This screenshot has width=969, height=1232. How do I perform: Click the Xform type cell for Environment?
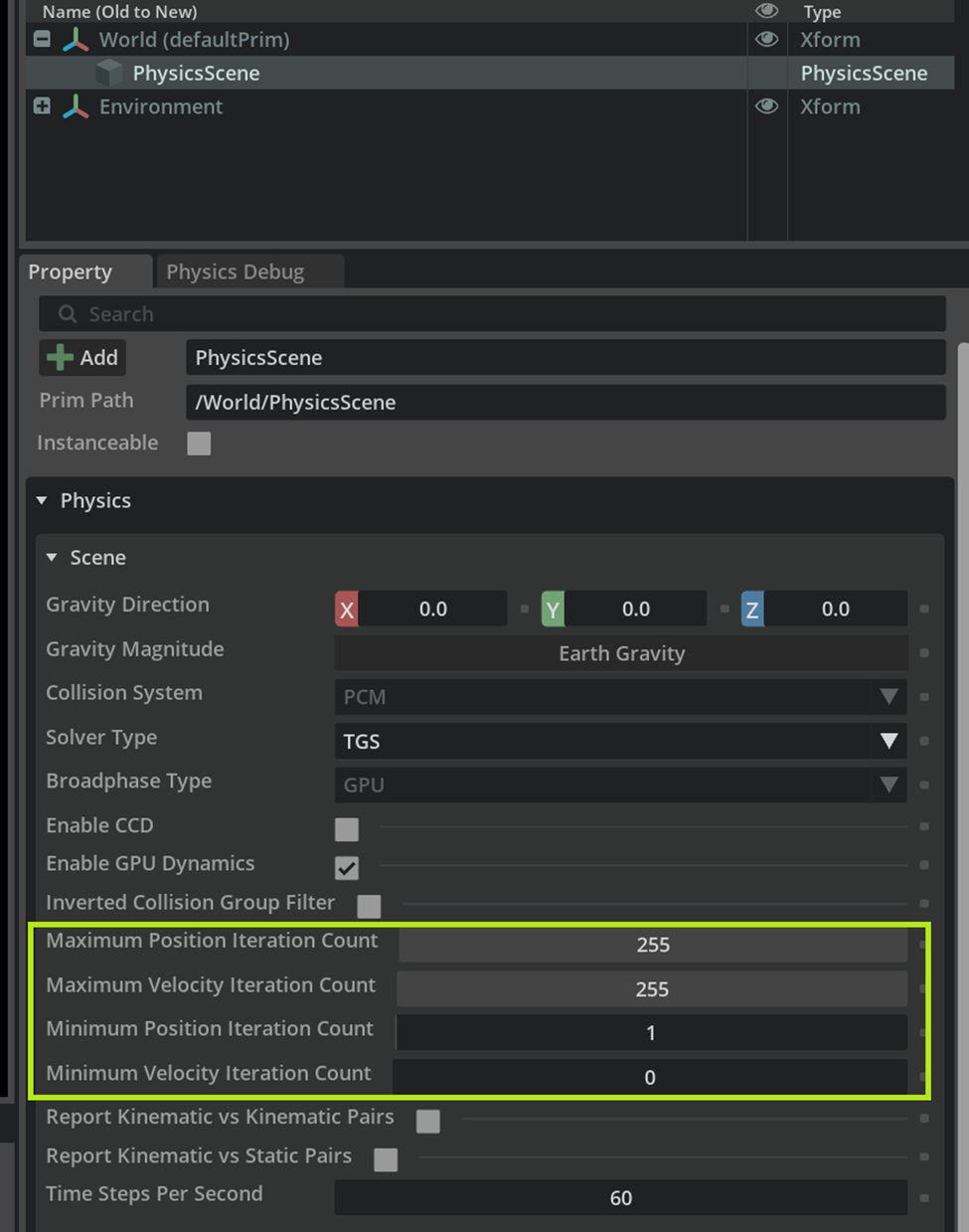(830, 106)
